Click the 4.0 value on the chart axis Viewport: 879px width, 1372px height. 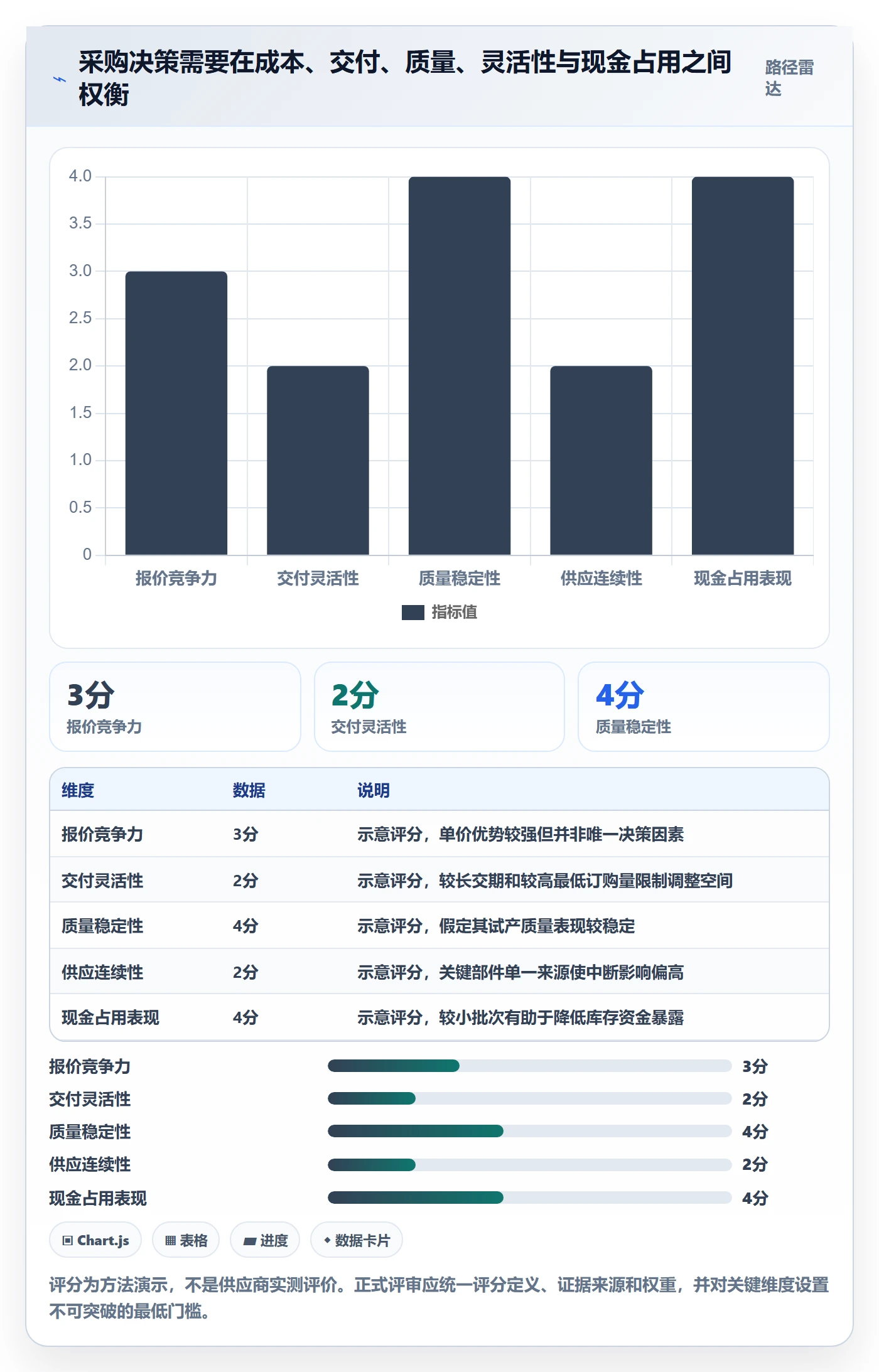(x=80, y=176)
